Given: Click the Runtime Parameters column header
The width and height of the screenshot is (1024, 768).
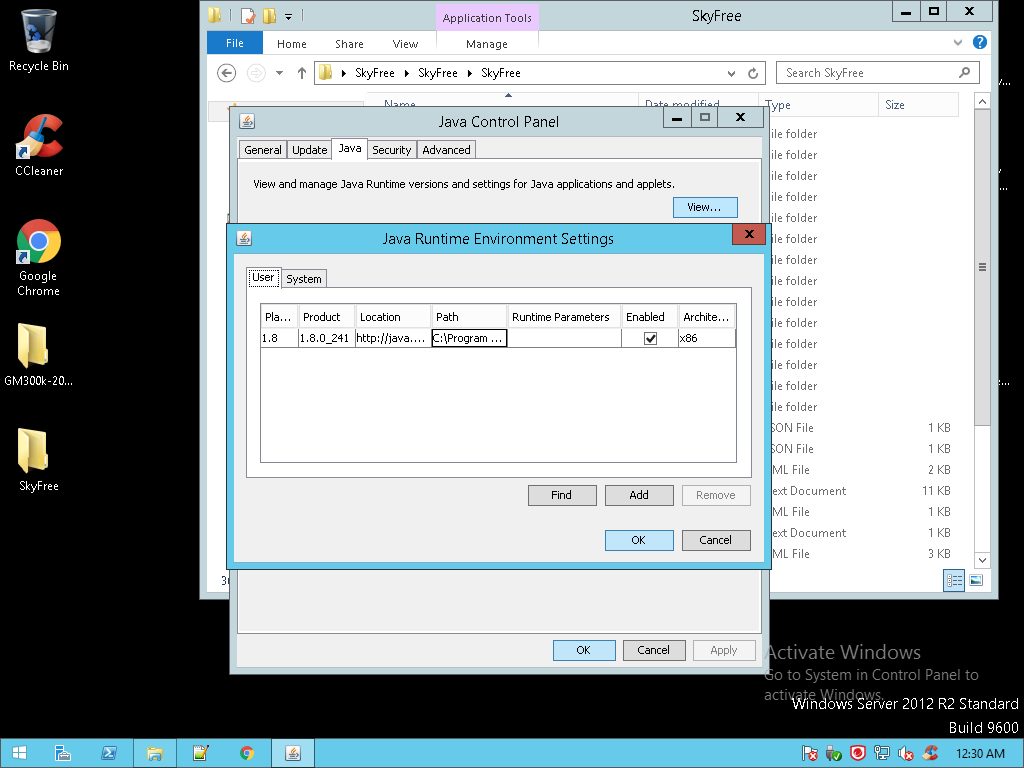Looking at the screenshot, I should click(x=564, y=317).
